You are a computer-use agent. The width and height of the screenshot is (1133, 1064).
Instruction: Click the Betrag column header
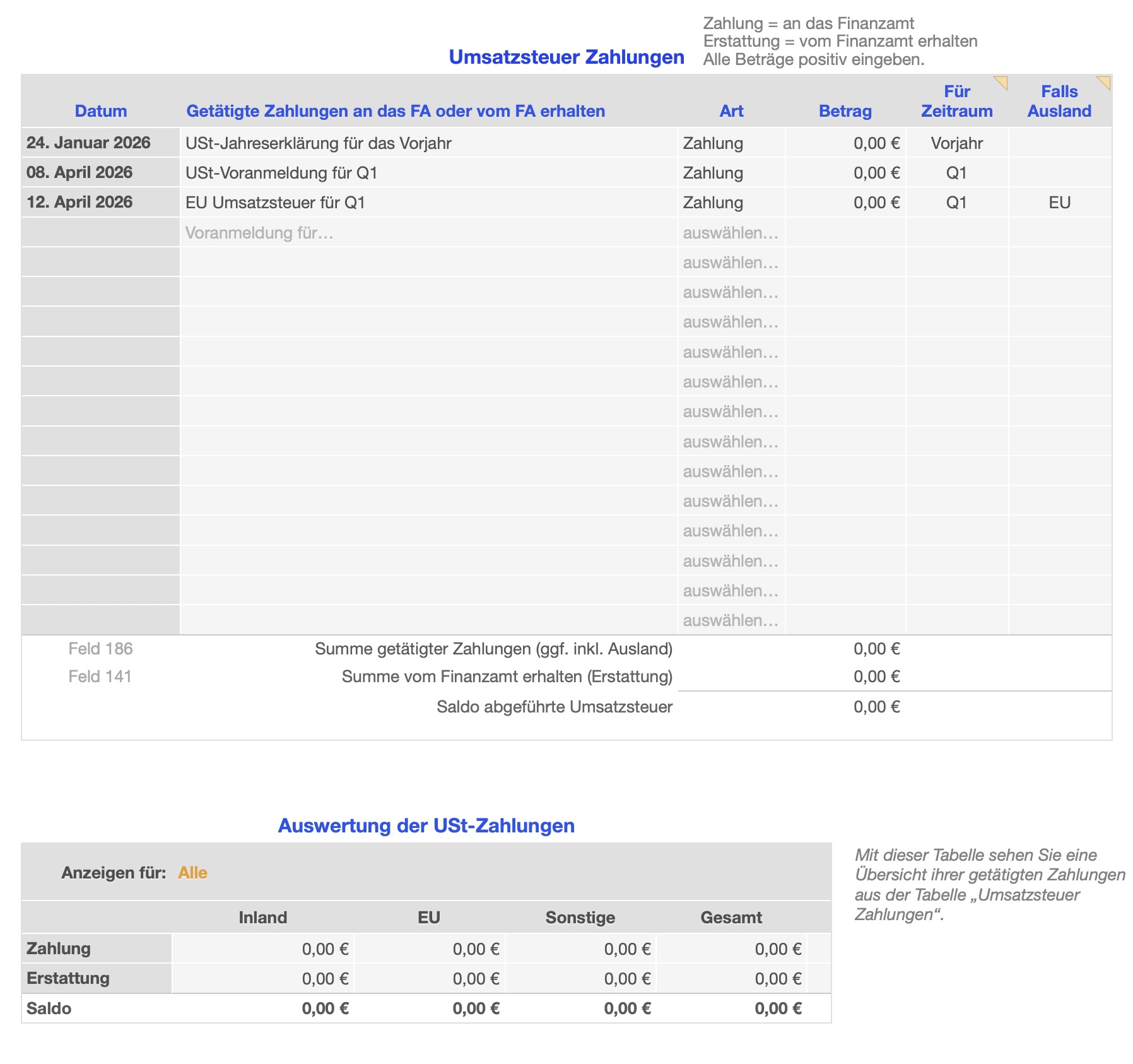click(845, 111)
